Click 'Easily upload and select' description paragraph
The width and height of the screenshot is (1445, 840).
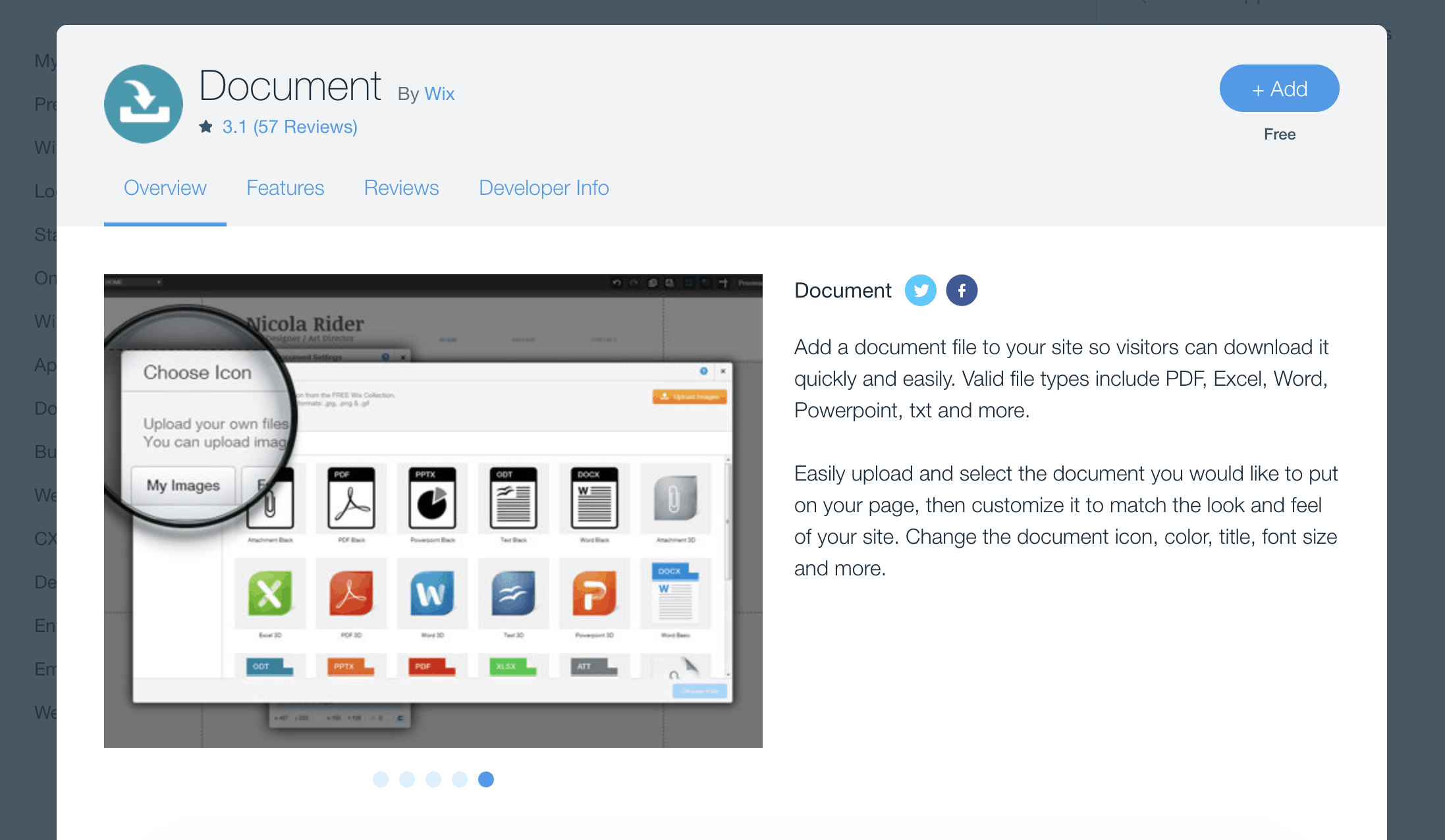coord(1066,521)
